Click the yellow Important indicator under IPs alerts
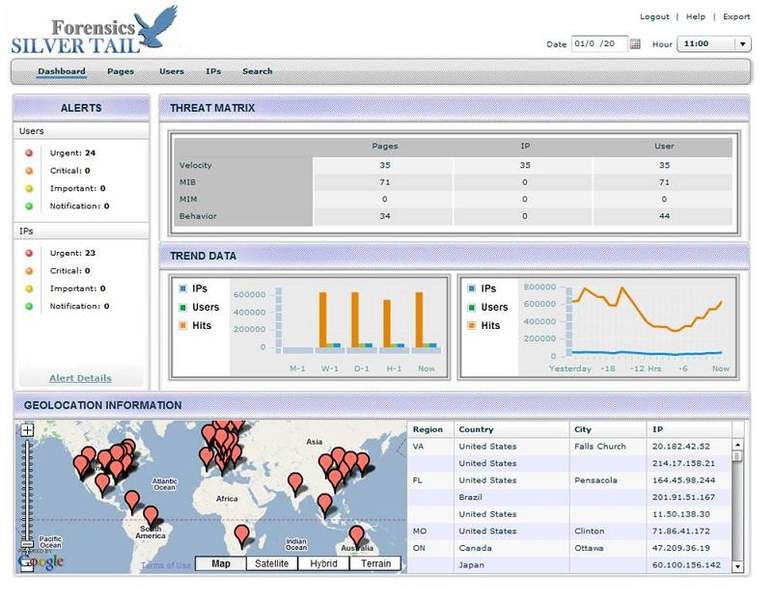 click(29, 289)
